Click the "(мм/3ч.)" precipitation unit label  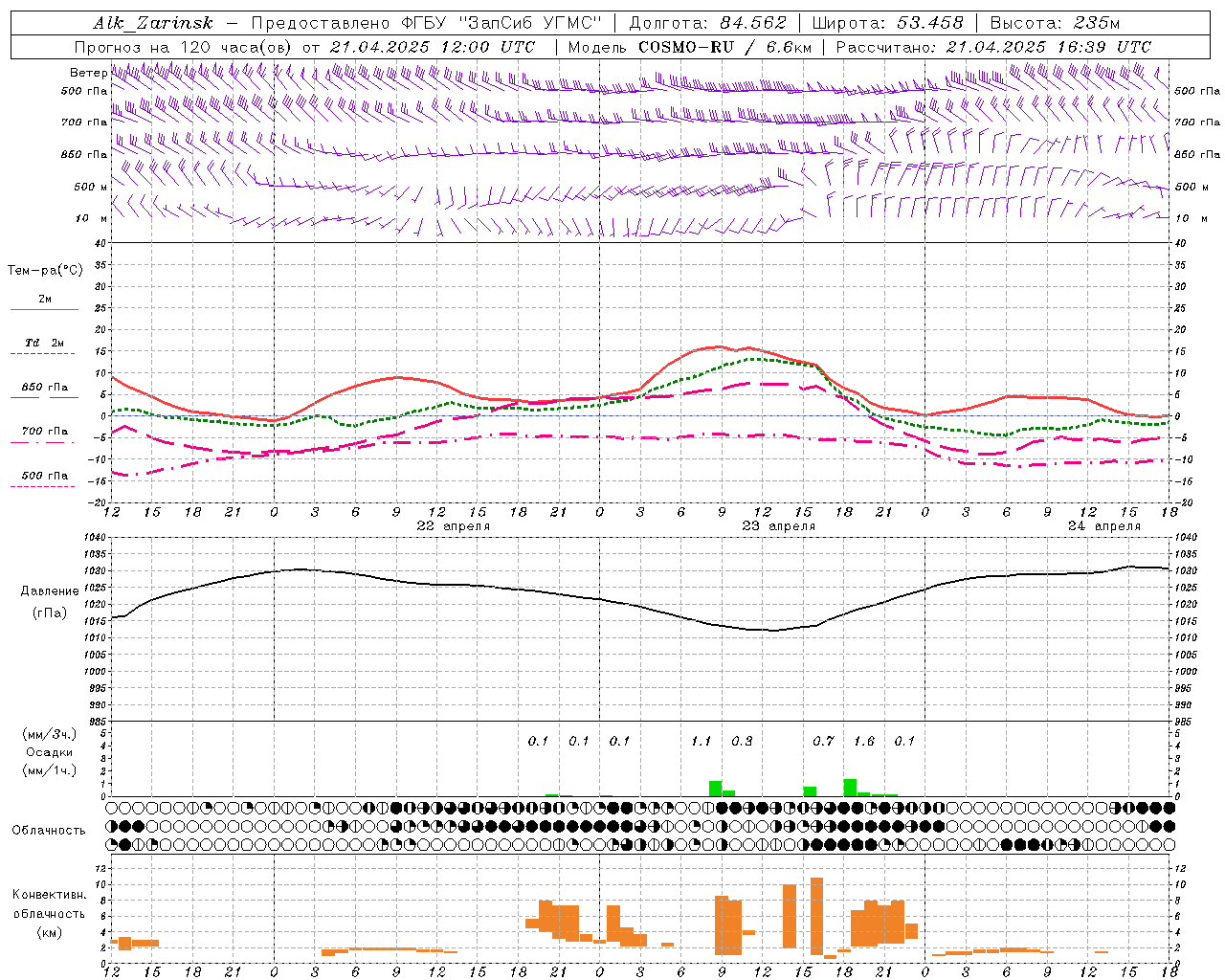point(49,735)
